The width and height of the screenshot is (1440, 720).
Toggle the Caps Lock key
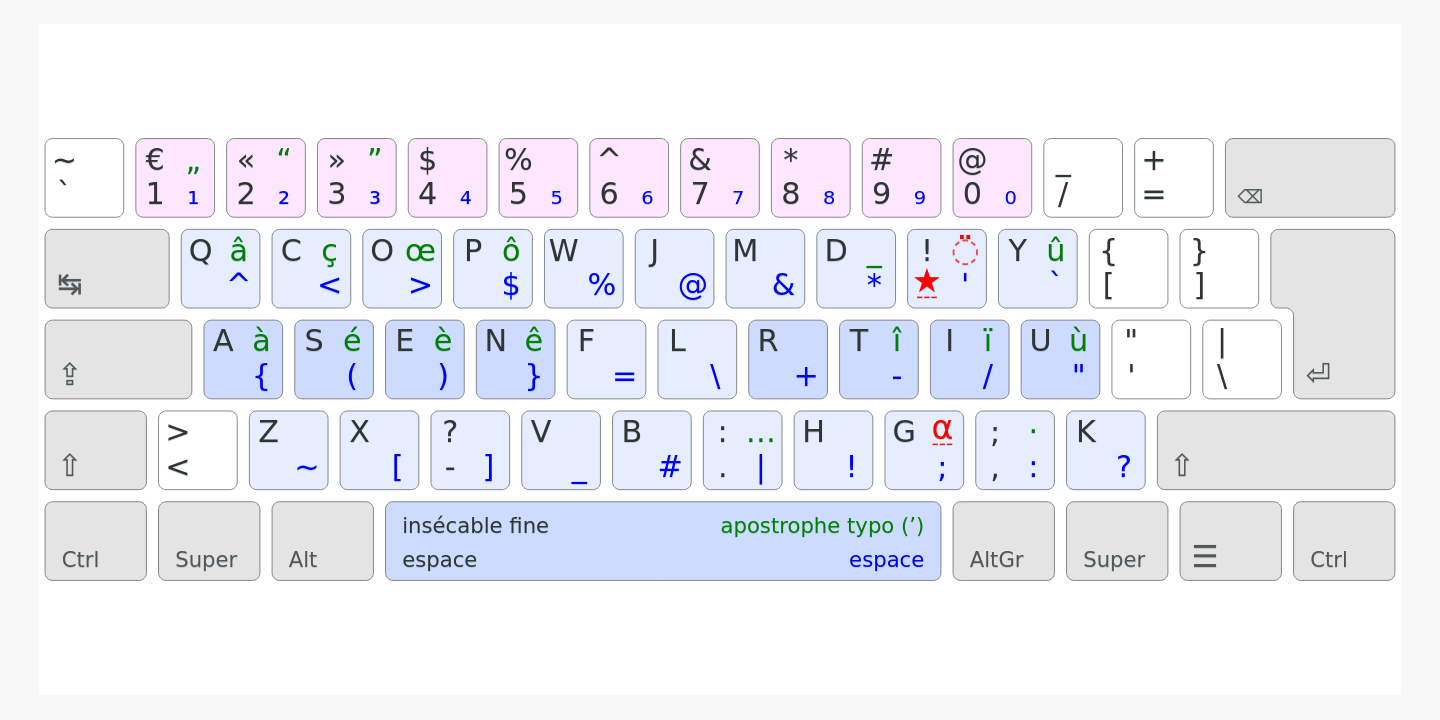pos(118,360)
